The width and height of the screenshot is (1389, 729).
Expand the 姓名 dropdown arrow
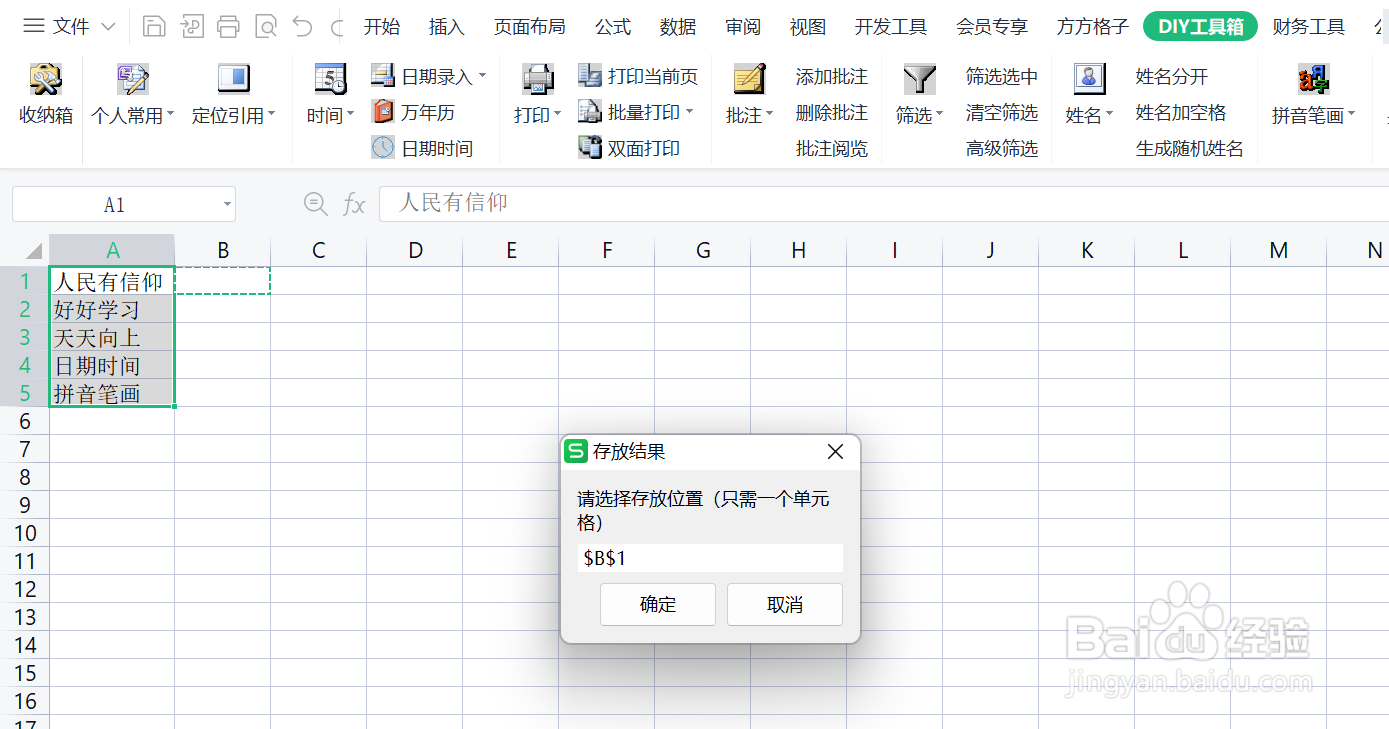[1109, 115]
